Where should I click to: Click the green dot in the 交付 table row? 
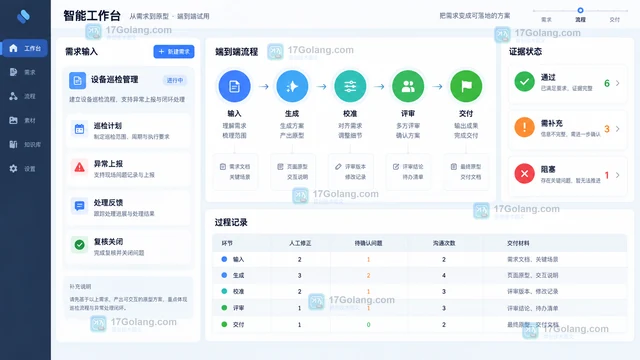224,324
